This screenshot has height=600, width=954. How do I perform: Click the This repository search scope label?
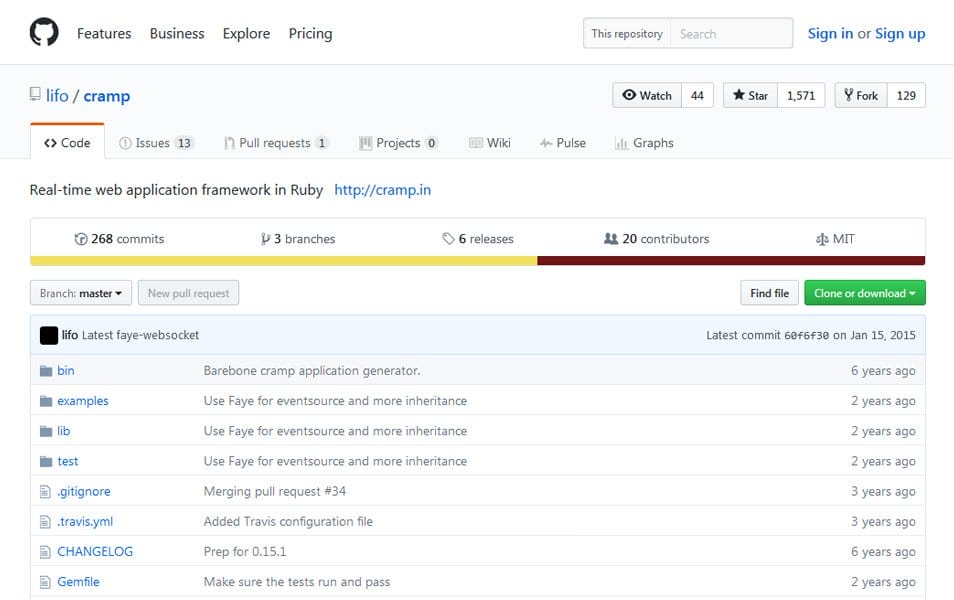point(627,33)
